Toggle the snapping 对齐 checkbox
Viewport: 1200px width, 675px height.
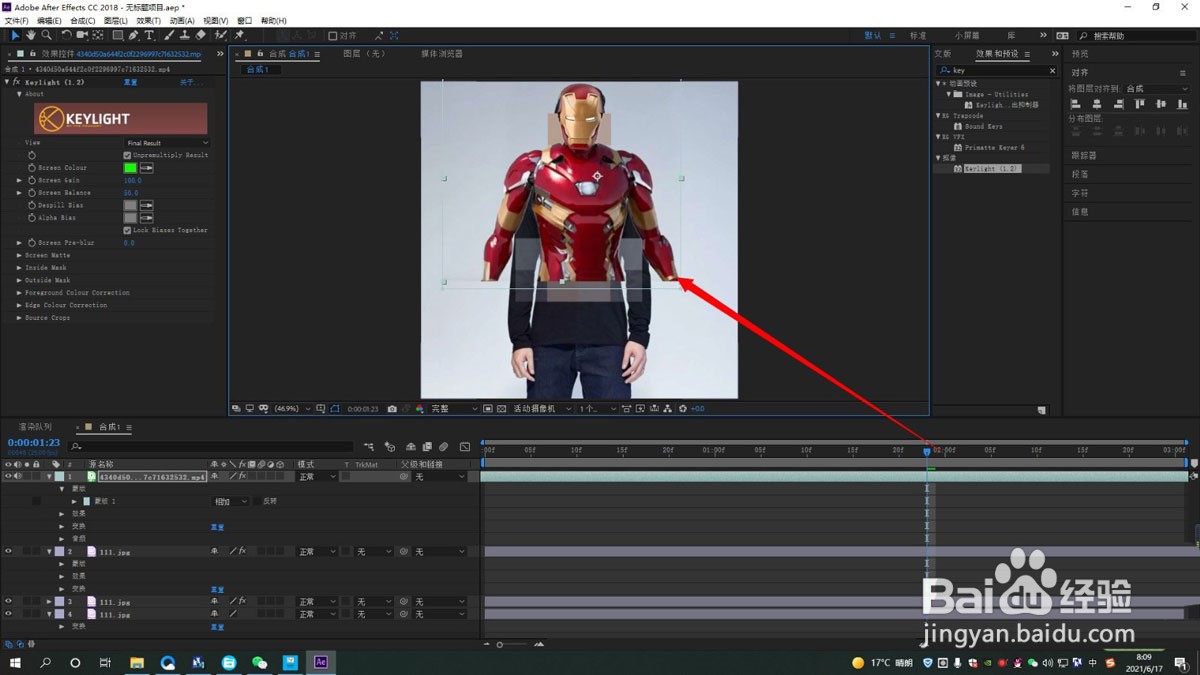333,36
